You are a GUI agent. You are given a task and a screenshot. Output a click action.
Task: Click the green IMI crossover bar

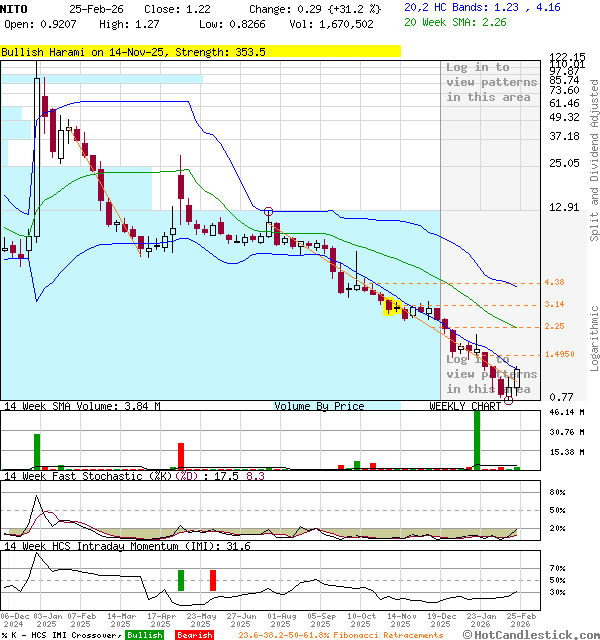click(x=181, y=580)
